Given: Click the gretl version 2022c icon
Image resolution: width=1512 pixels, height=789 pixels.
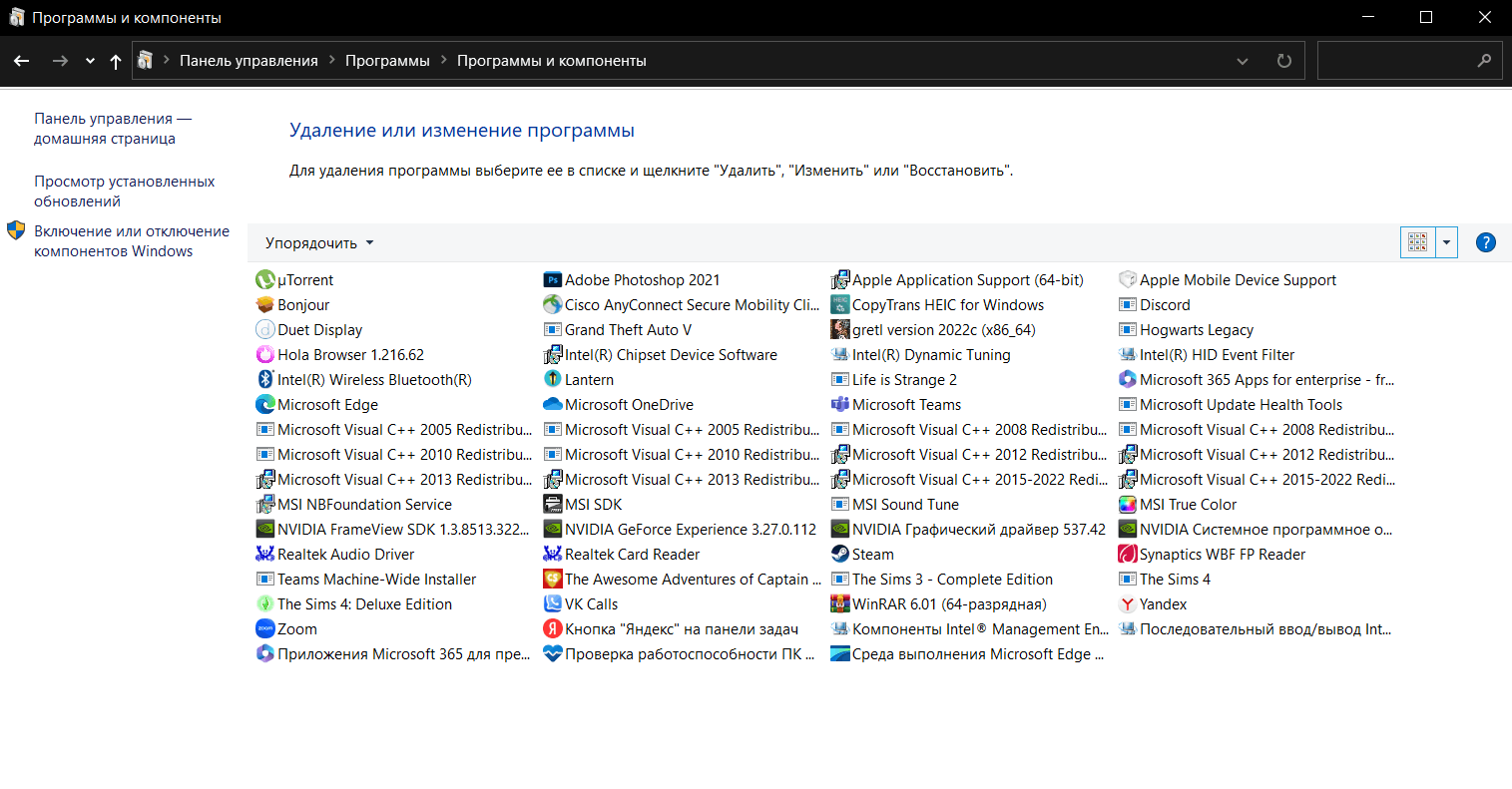Looking at the screenshot, I should [839, 330].
